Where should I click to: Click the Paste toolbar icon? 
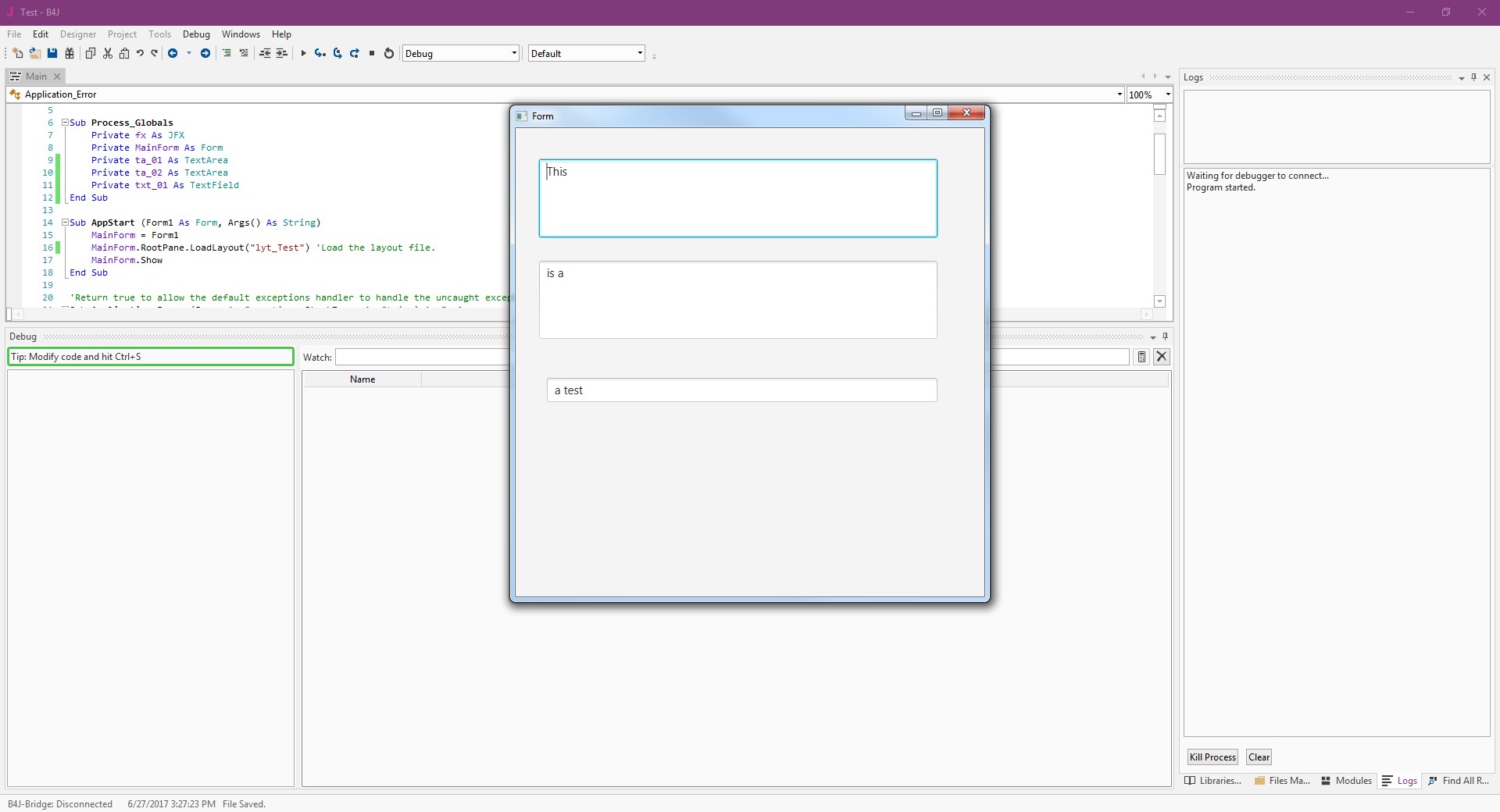(124, 53)
